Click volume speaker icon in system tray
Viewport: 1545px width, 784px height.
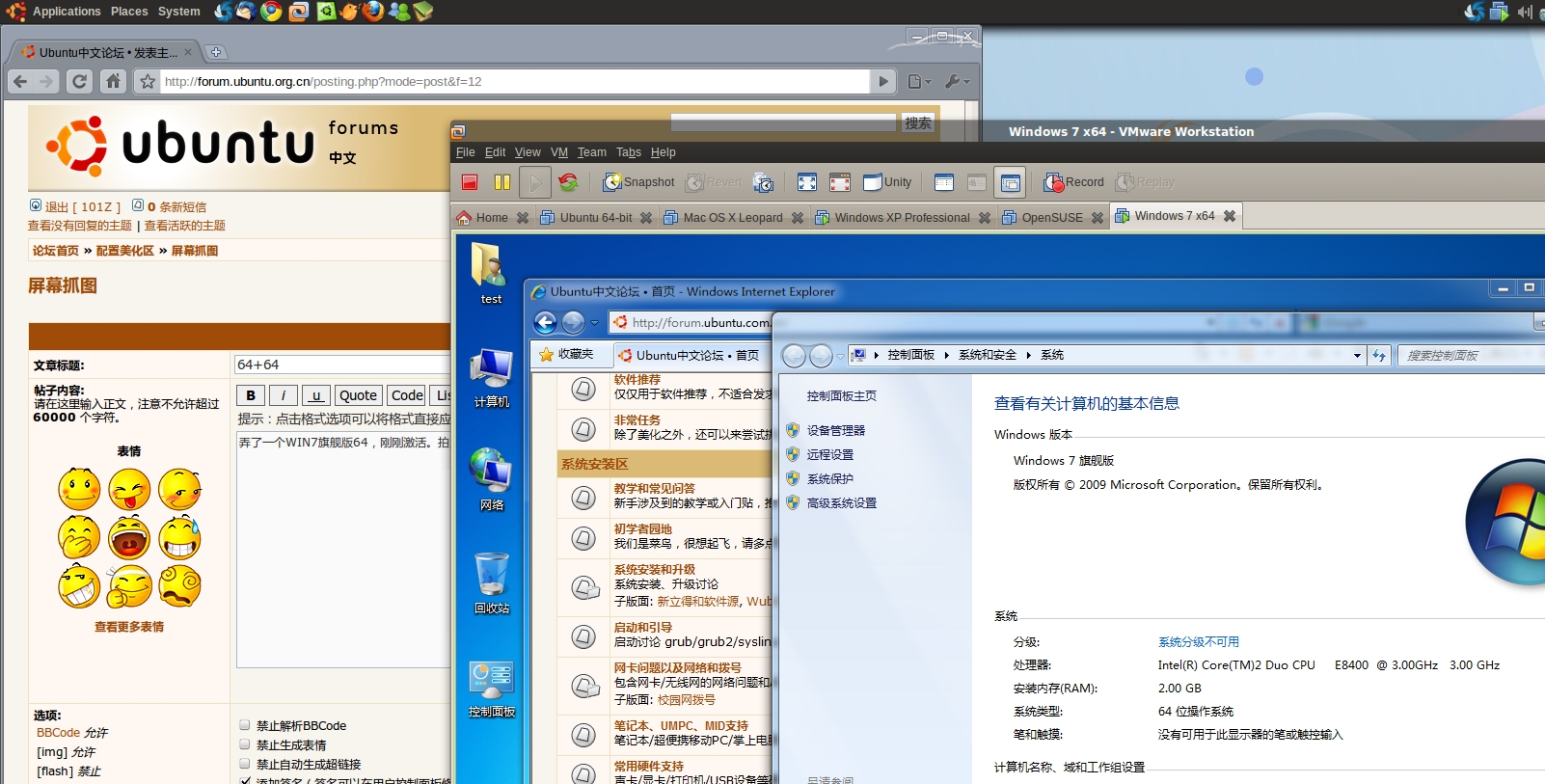point(1525,12)
